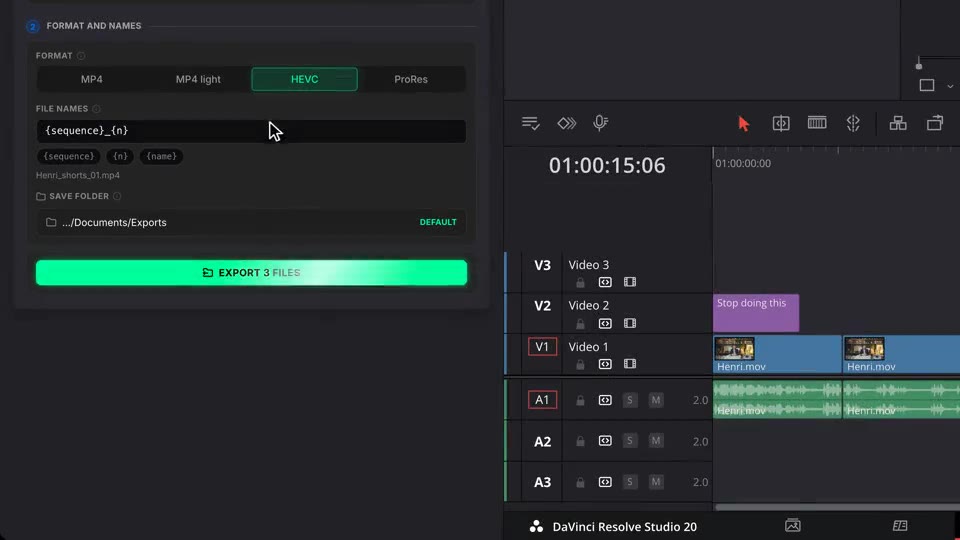Mute the A2 audio track
This screenshot has width=960, height=540.
656,441
